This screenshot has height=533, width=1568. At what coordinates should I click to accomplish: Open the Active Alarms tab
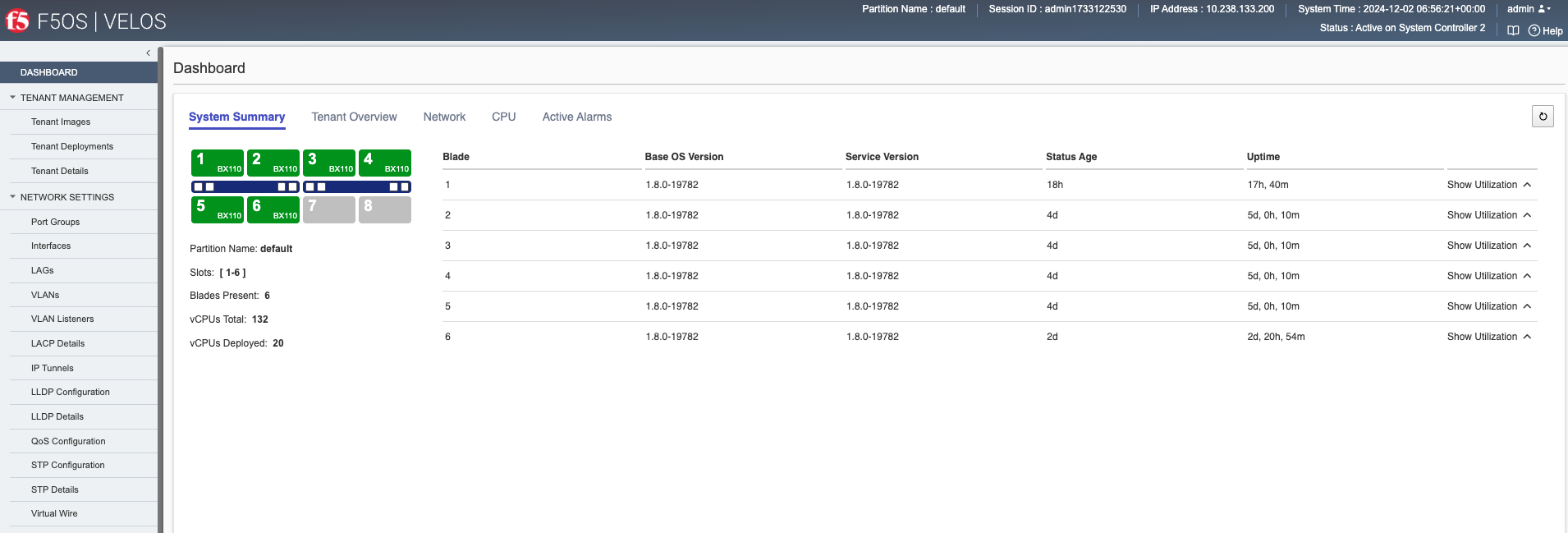576,117
